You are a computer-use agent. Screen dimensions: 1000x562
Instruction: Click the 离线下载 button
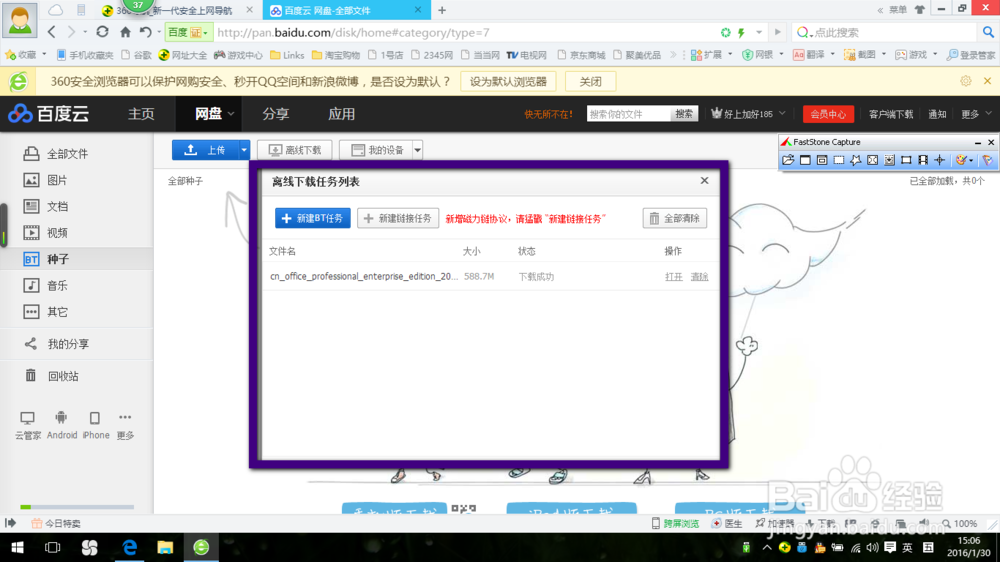point(295,150)
